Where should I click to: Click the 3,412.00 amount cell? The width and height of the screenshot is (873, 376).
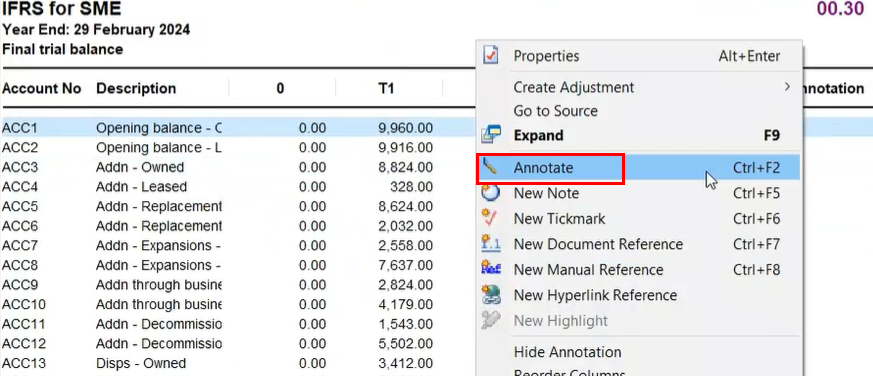(405, 363)
